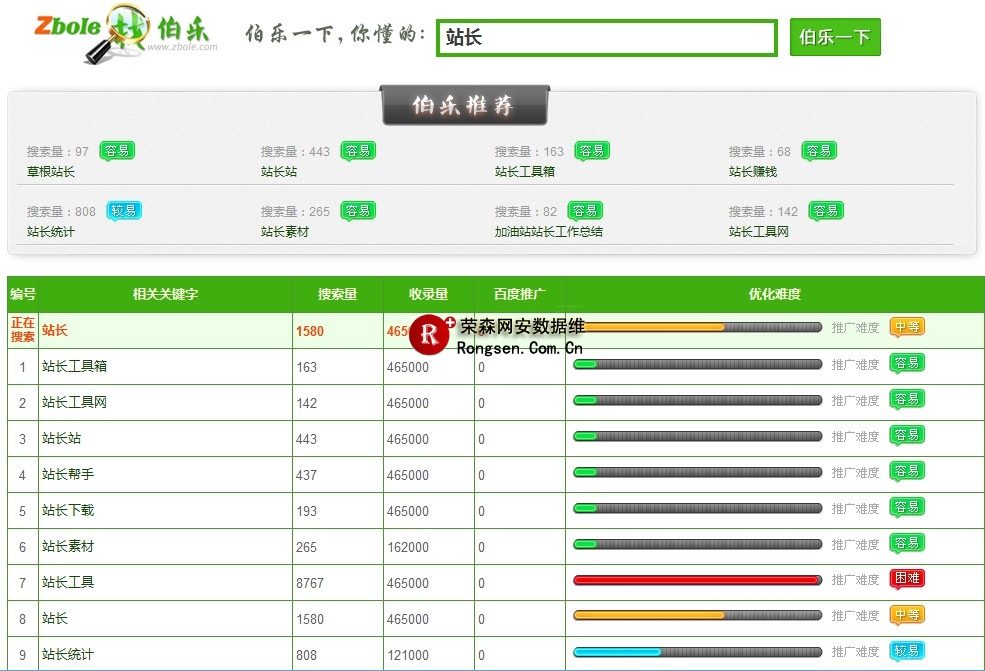Click the 搜索量 column header

click(337, 294)
